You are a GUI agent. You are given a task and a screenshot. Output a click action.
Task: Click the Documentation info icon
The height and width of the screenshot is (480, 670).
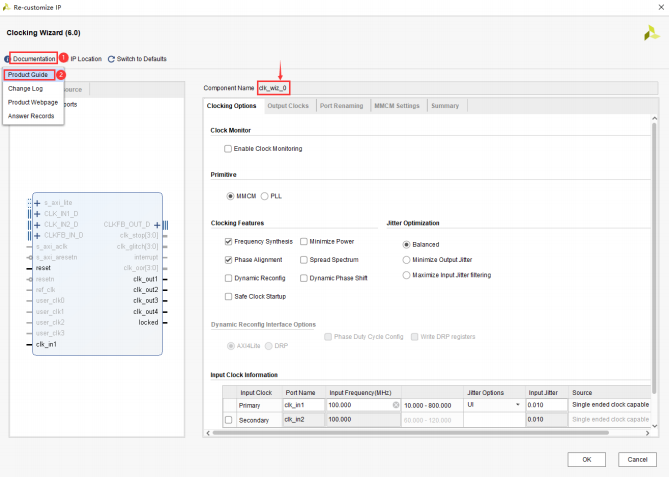[x=7, y=59]
